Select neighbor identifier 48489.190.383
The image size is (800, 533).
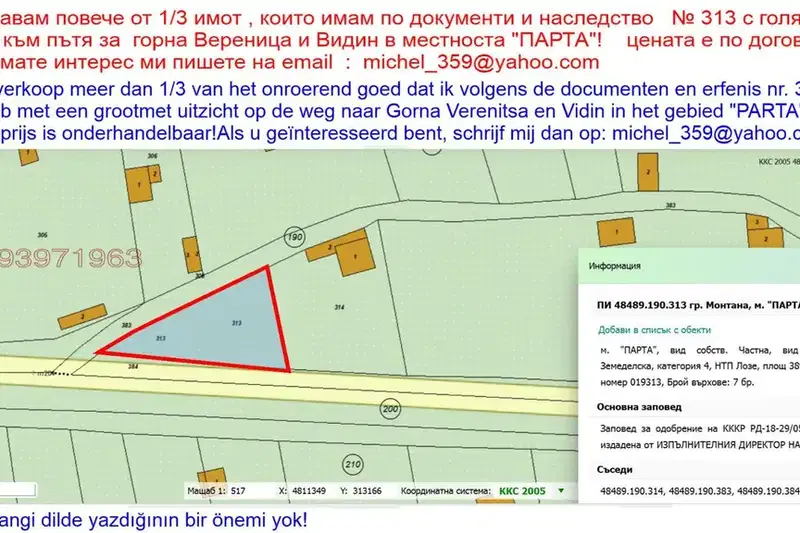[701, 491]
